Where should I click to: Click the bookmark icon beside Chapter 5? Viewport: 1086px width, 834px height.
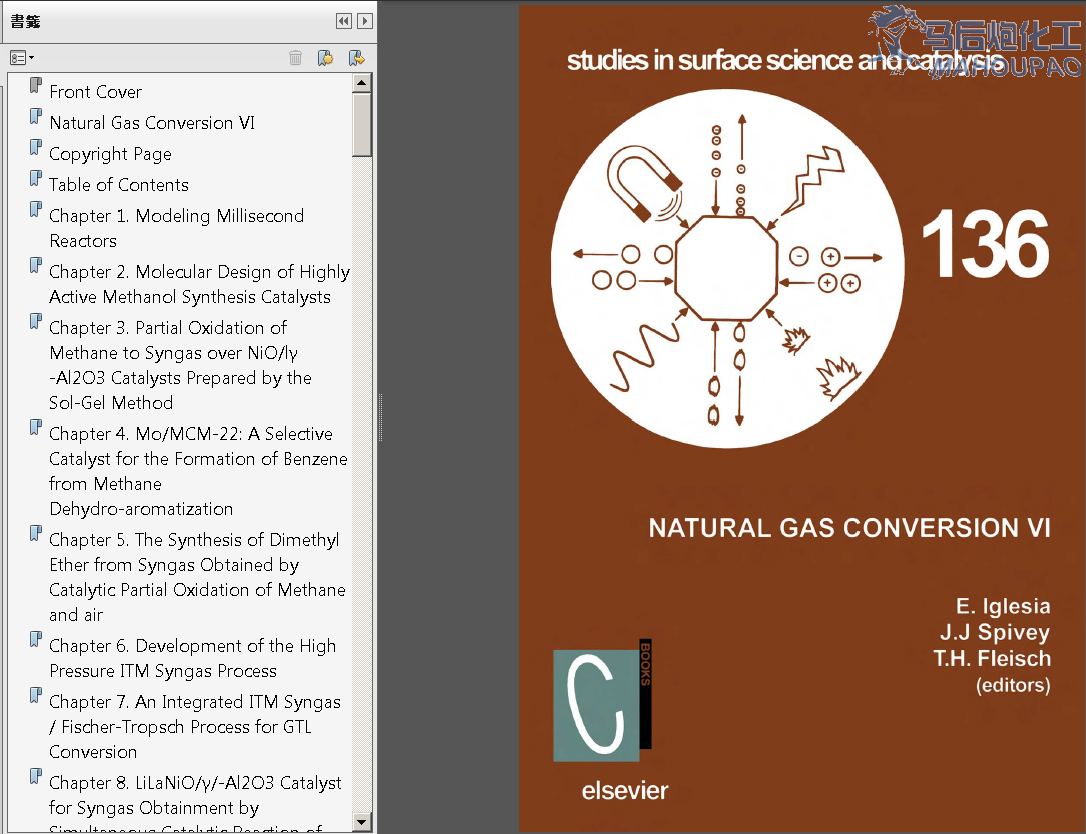pyautogui.click(x=36, y=533)
